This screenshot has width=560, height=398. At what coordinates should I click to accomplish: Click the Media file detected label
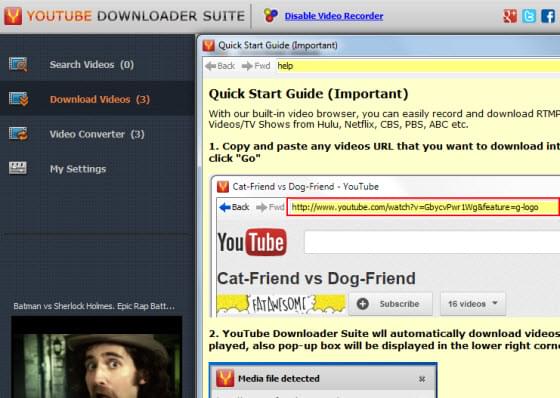[279, 379]
